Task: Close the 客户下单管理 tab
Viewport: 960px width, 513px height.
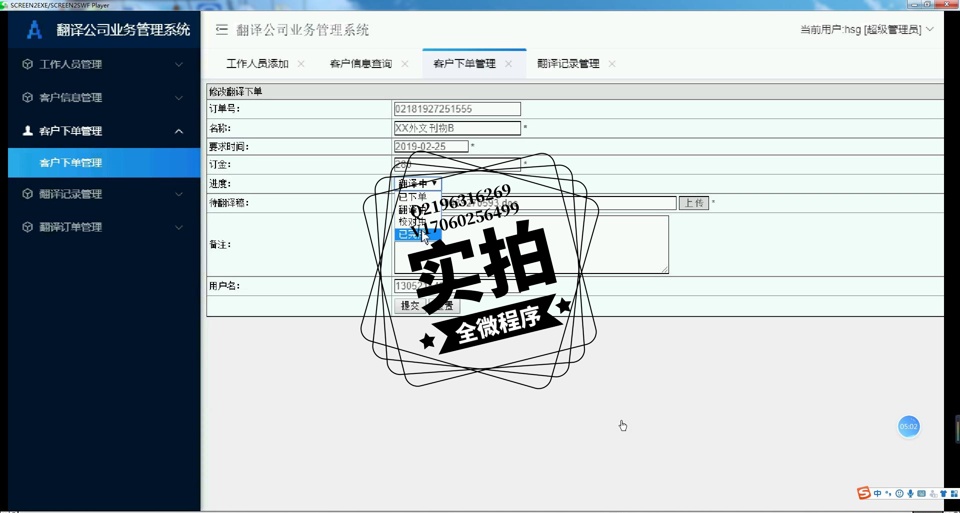Action: pyautogui.click(x=508, y=64)
